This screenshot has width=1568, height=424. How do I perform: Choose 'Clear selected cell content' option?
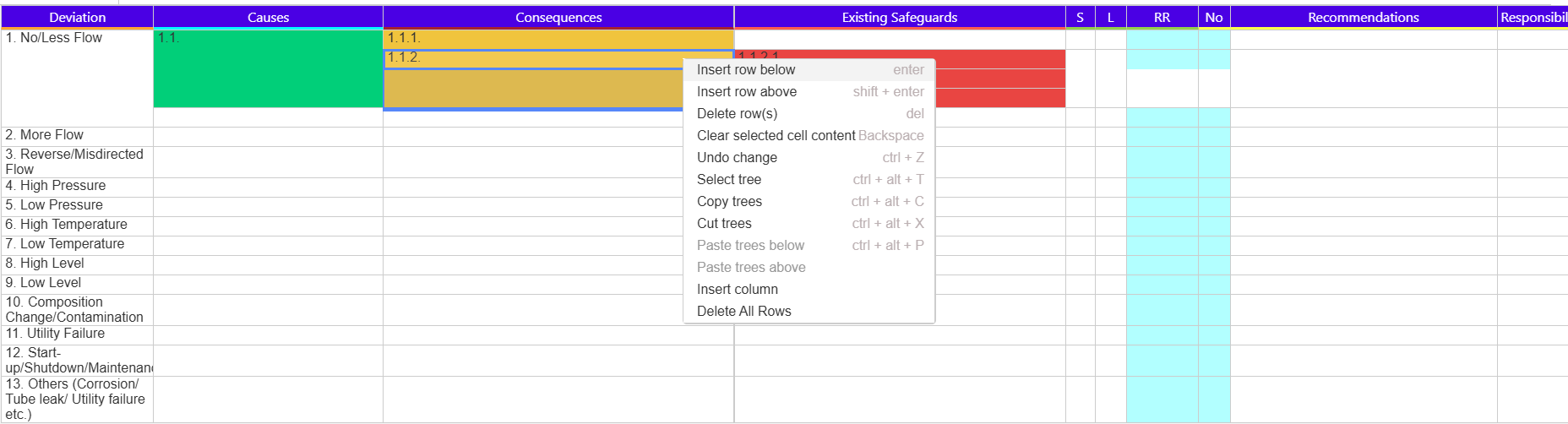coord(776,136)
